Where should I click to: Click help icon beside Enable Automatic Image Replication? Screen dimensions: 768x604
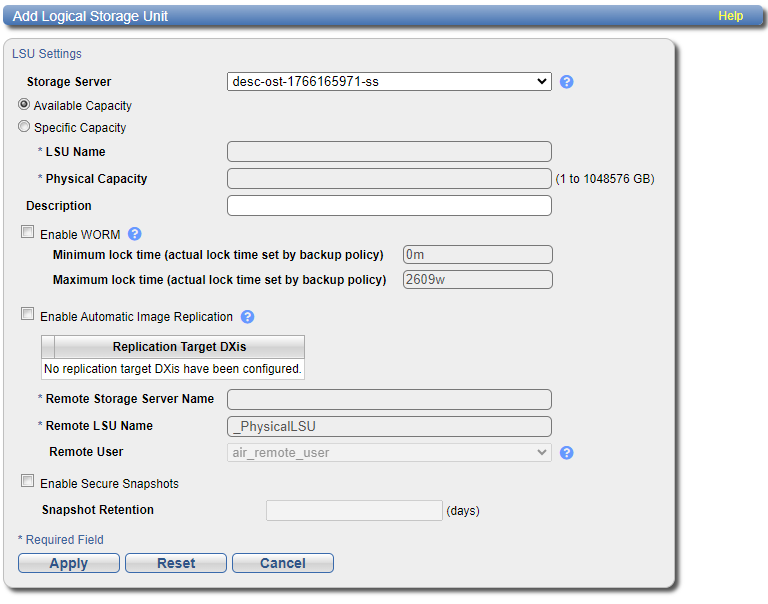(x=248, y=317)
